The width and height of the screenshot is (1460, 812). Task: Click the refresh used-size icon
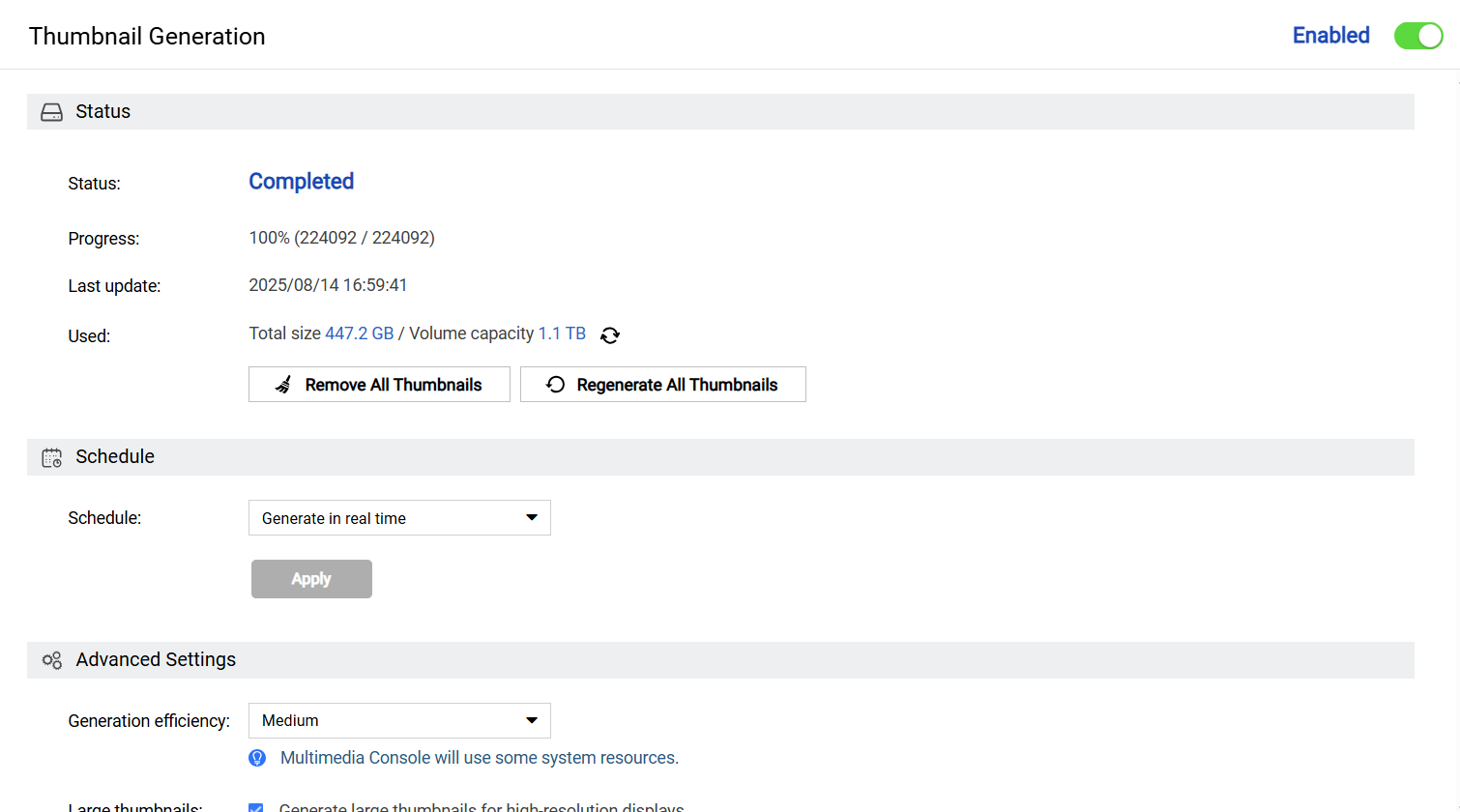tap(610, 335)
